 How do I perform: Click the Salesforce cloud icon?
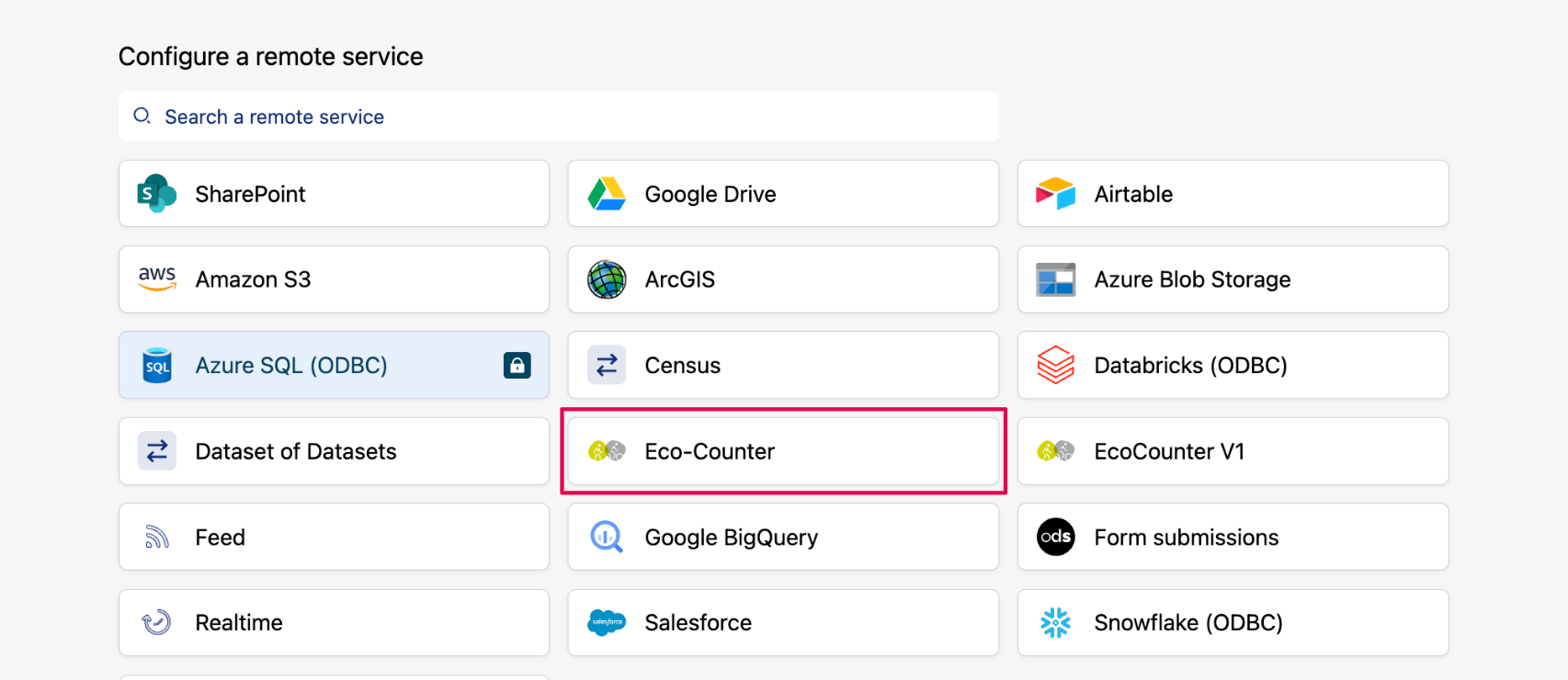pyautogui.click(x=607, y=622)
